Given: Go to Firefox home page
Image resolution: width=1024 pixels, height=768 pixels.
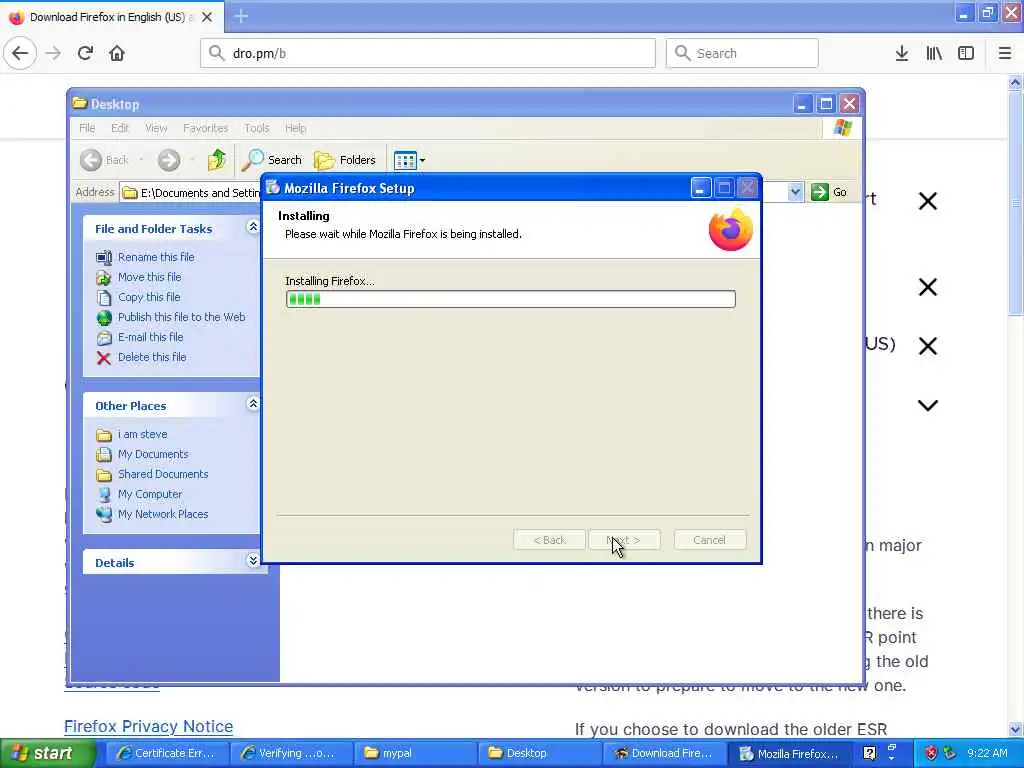Looking at the screenshot, I should click(x=117, y=53).
